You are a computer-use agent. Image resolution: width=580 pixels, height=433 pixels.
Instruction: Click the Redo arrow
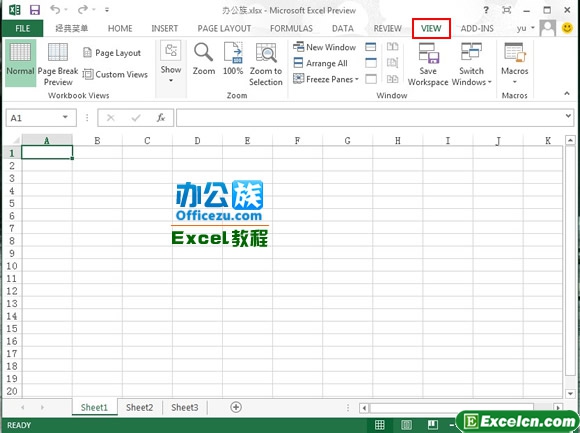[x=83, y=10]
